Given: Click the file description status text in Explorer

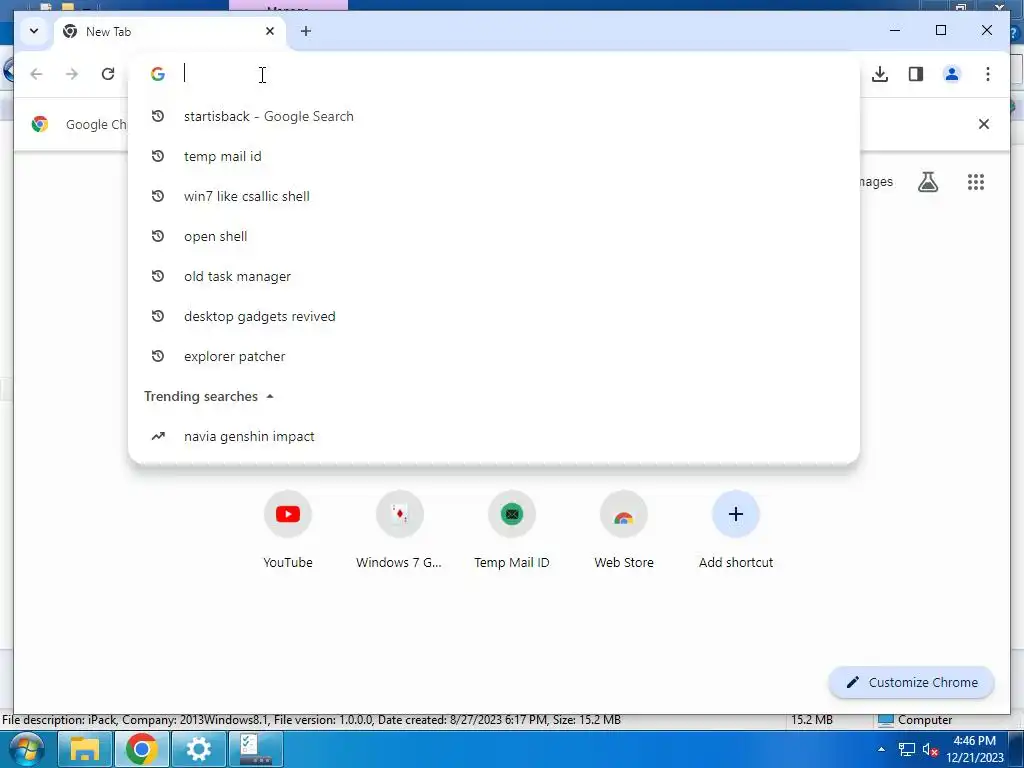Looking at the screenshot, I should point(312,720).
